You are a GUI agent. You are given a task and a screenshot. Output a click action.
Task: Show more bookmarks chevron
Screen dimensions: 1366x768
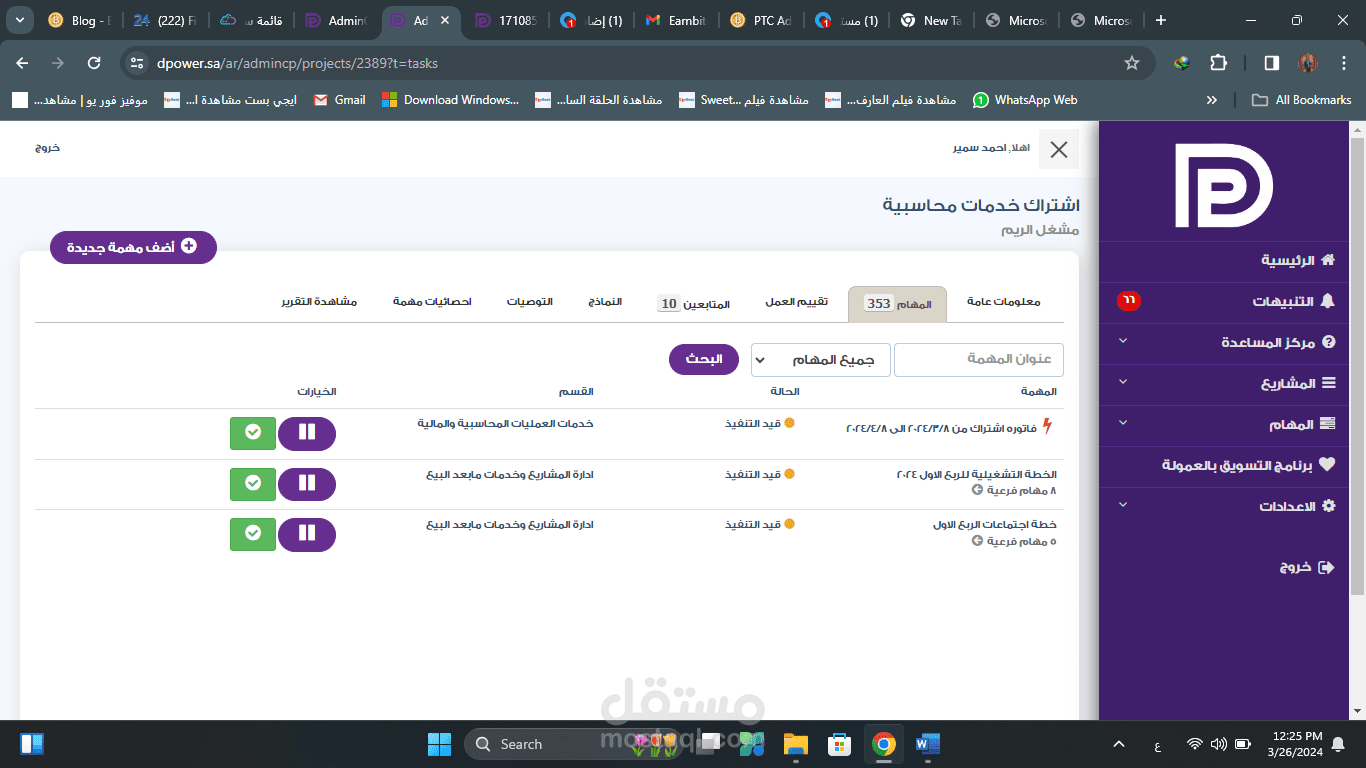click(1212, 100)
